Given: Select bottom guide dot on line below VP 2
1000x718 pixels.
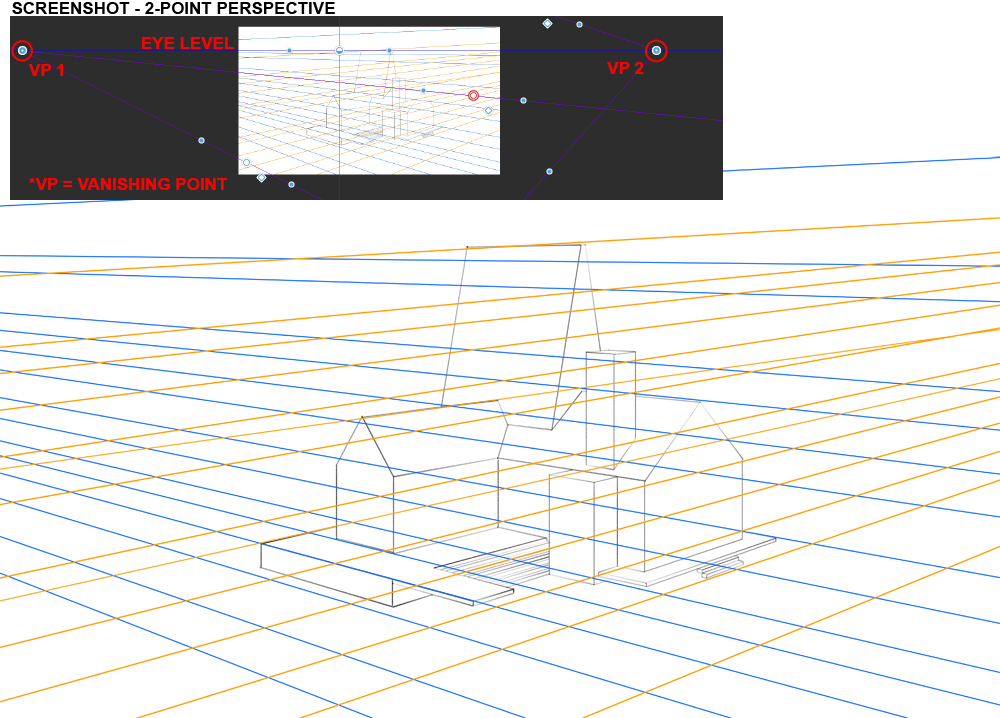Looking at the screenshot, I should (549, 172).
